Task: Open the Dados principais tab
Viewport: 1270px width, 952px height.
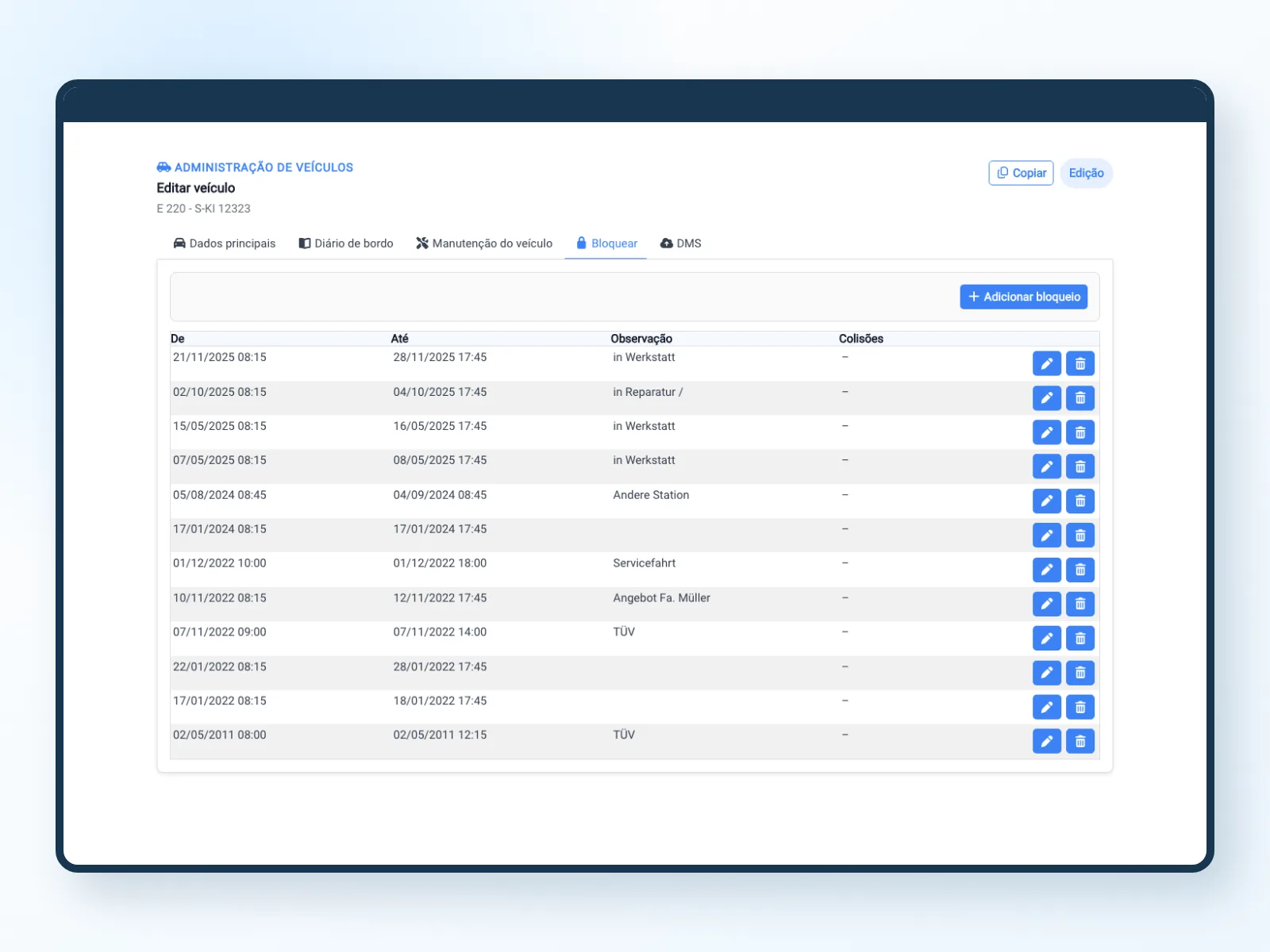Action: [224, 244]
